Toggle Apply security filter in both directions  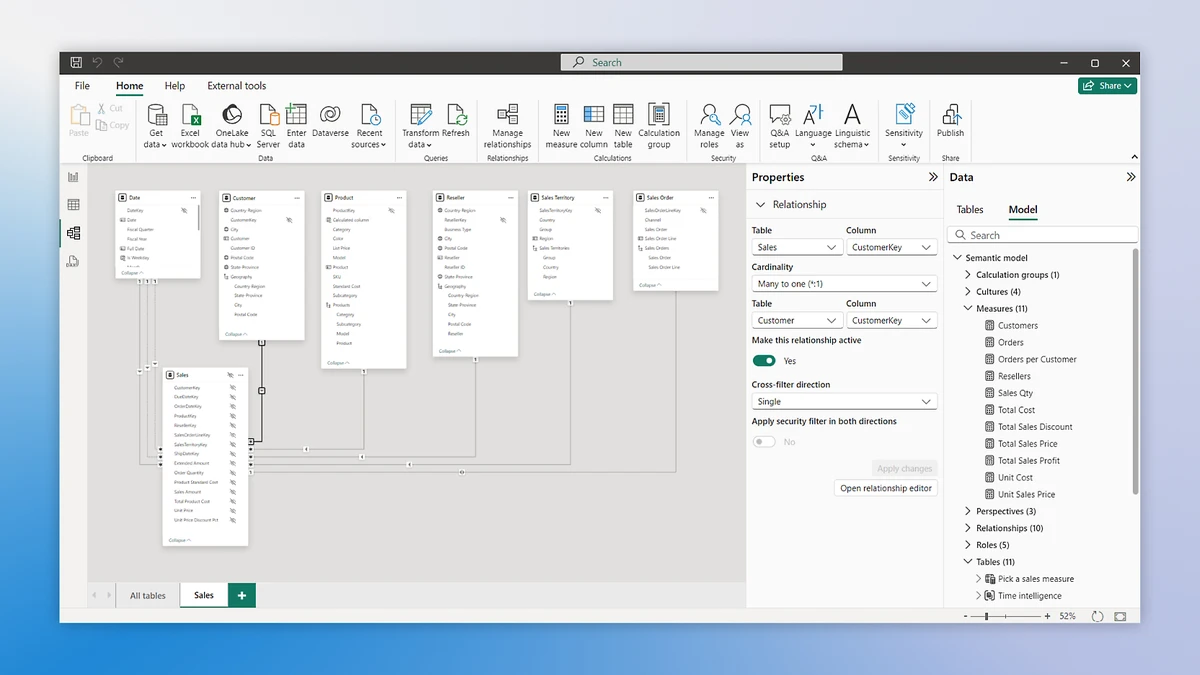click(764, 442)
